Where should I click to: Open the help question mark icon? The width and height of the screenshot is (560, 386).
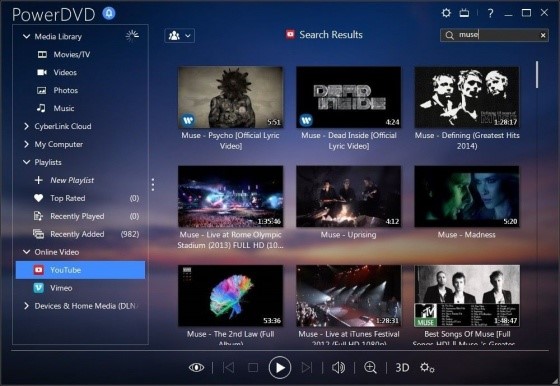(x=490, y=13)
